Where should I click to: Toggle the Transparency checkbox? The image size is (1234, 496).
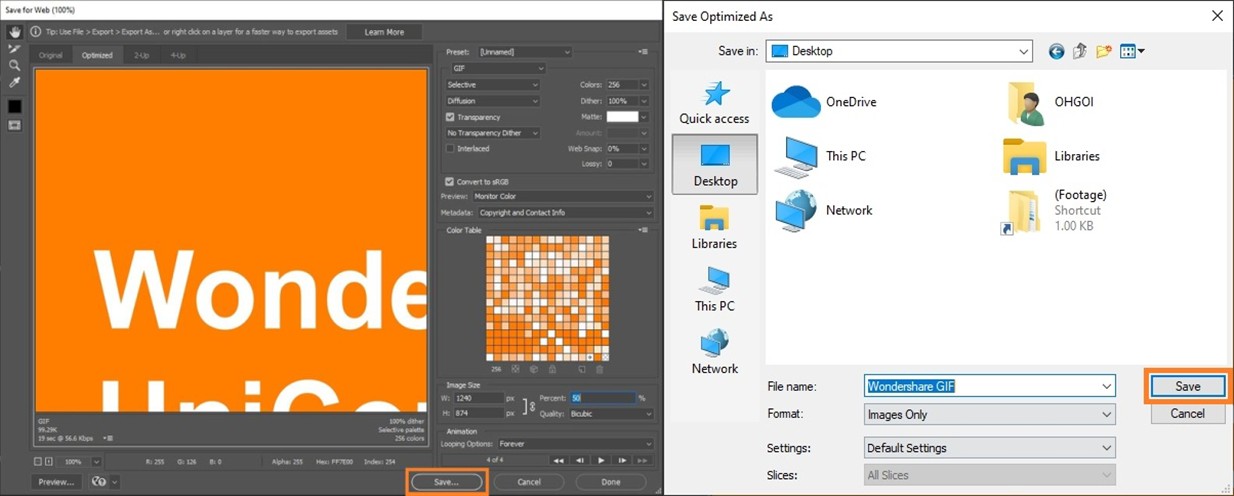pyautogui.click(x=450, y=117)
